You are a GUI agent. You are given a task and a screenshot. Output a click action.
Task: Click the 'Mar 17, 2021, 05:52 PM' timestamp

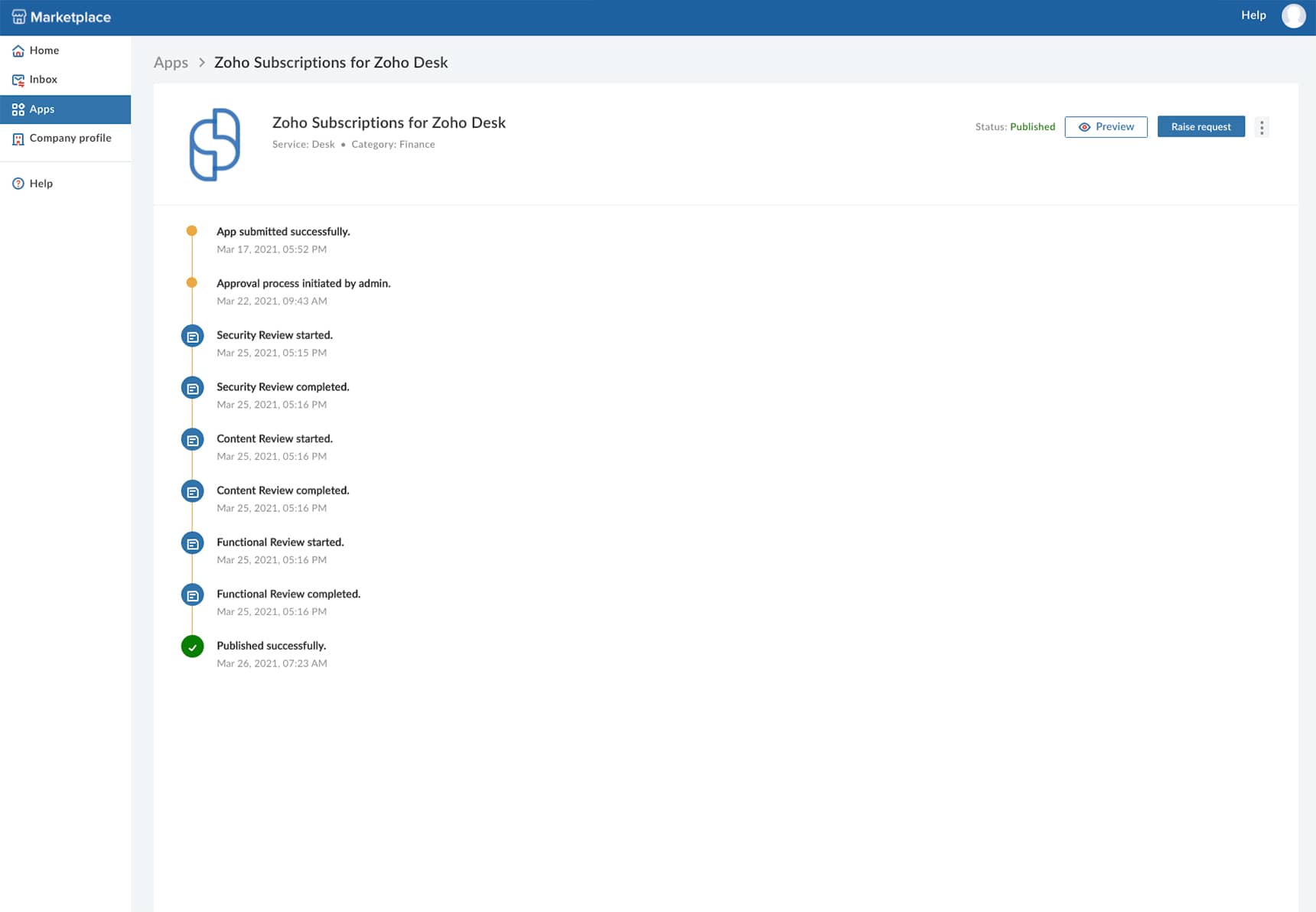click(x=272, y=249)
